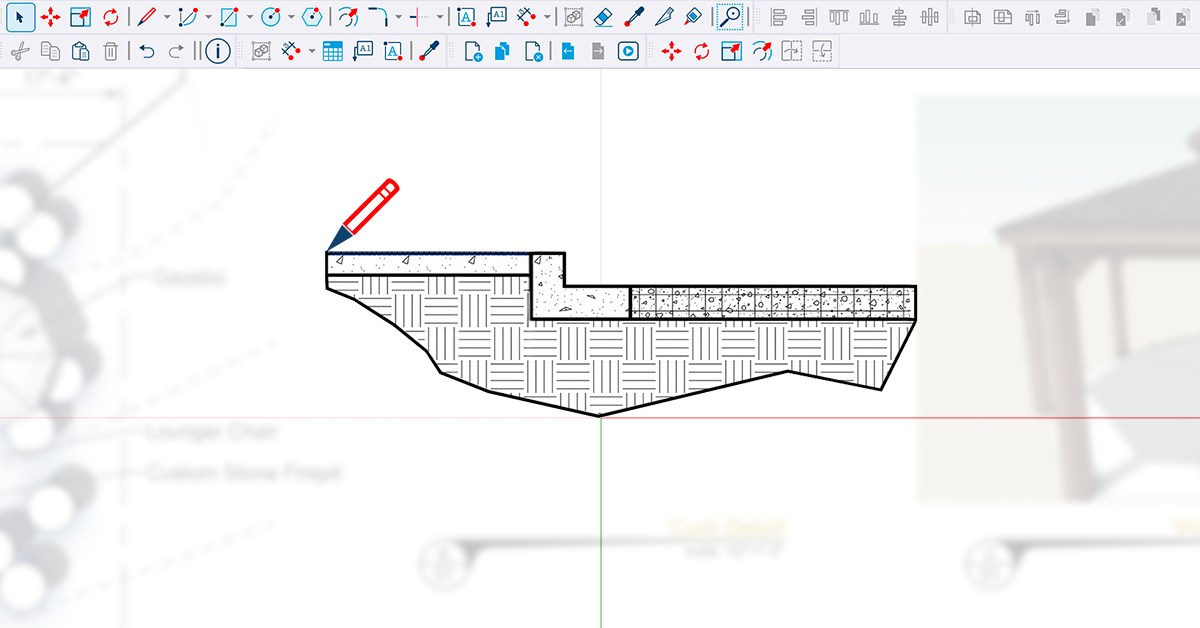
Task: Choose the Move tool in second toolbar row
Action: point(672,51)
